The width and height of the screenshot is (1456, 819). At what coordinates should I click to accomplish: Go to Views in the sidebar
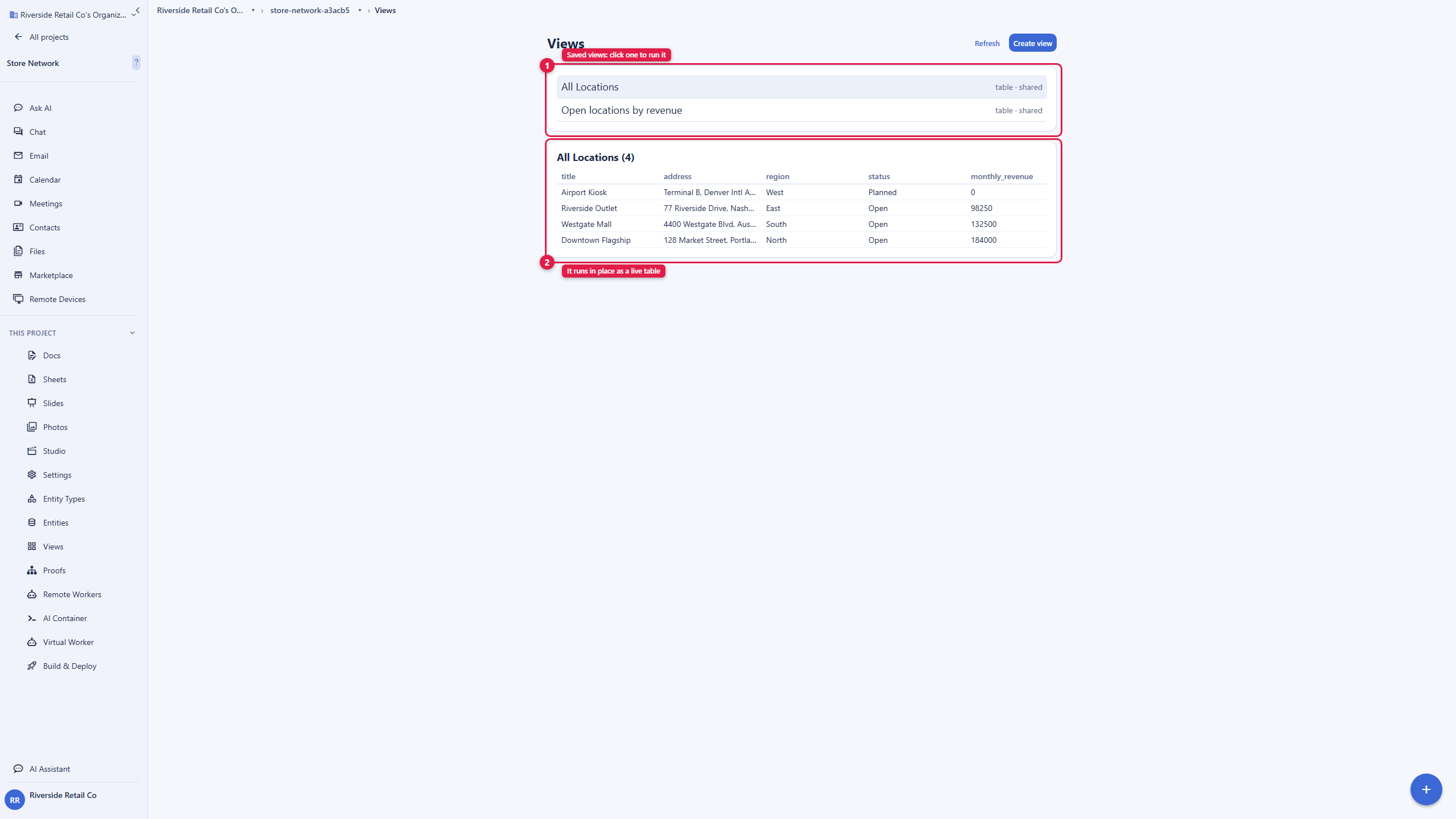pyautogui.click(x=53, y=546)
